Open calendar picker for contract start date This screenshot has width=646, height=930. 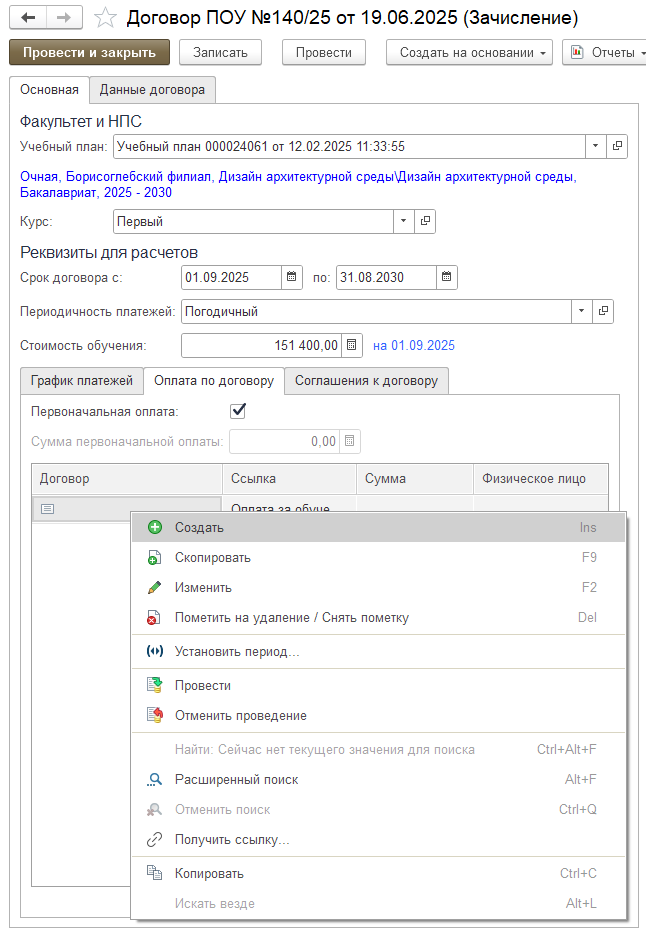click(291, 277)
